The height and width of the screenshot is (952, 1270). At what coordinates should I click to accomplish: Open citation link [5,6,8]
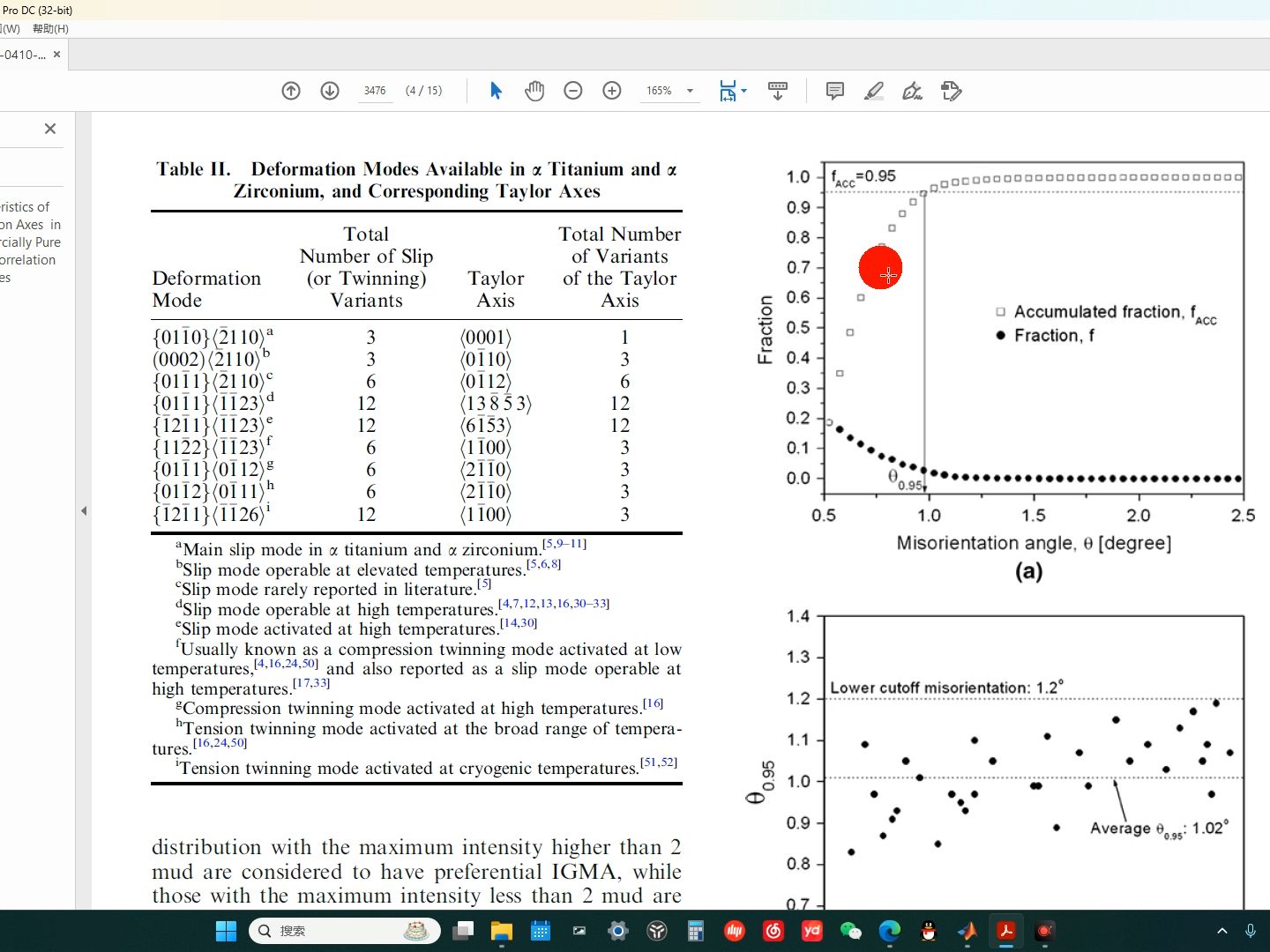click(543, 564)
